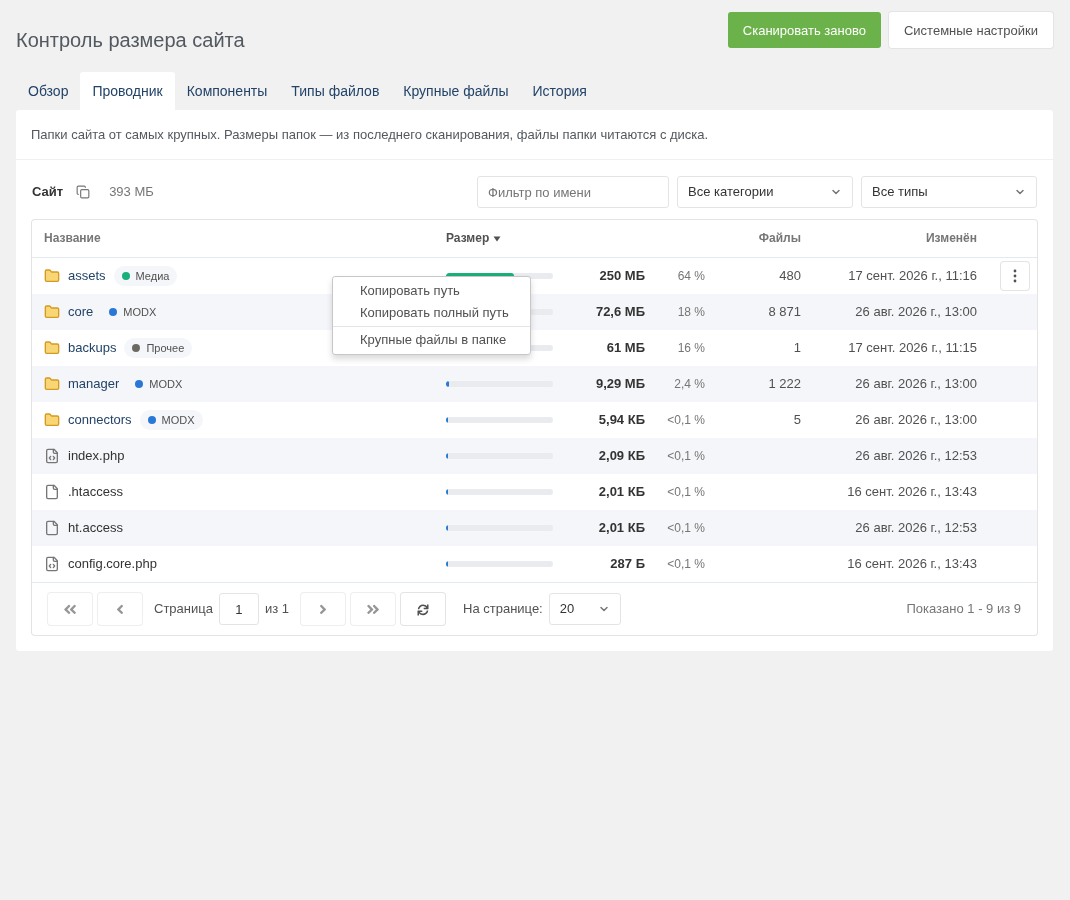The width and height of the screenshot is (1070, 900).
Task: Open the manager folder link
Action: click(93, 383)
